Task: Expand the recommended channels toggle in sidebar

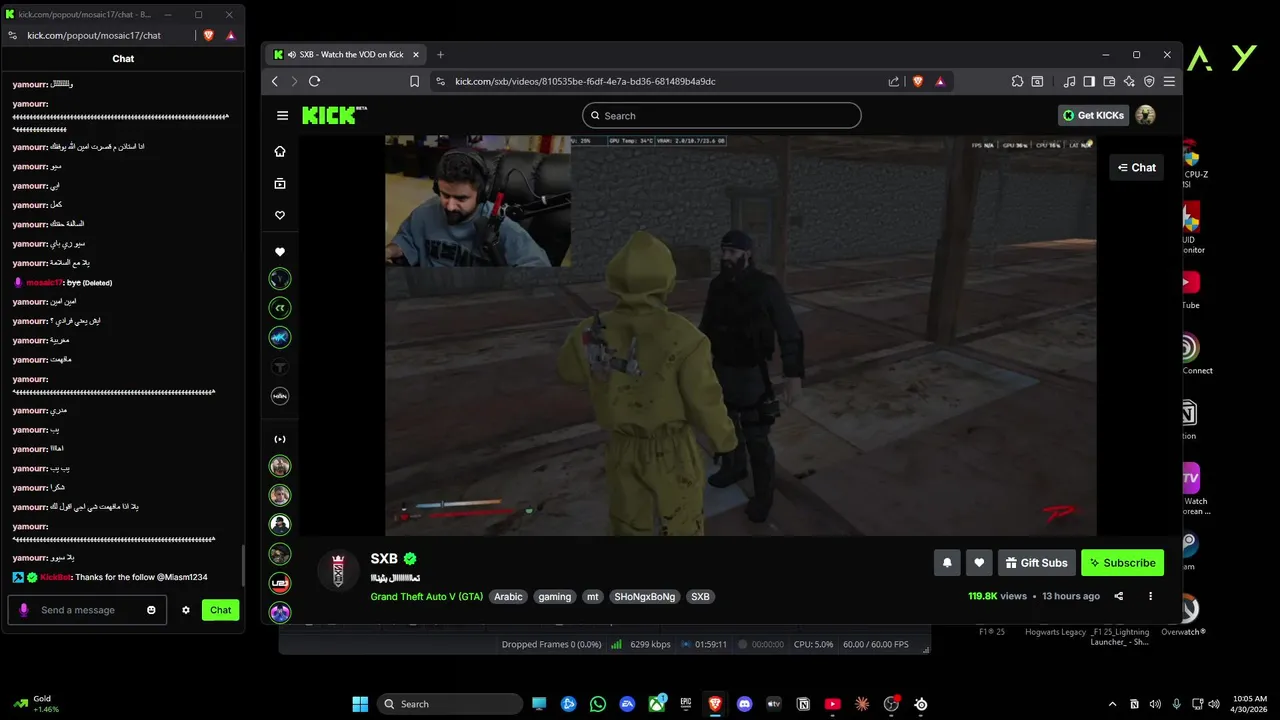Action: click(x=280, y=439)
